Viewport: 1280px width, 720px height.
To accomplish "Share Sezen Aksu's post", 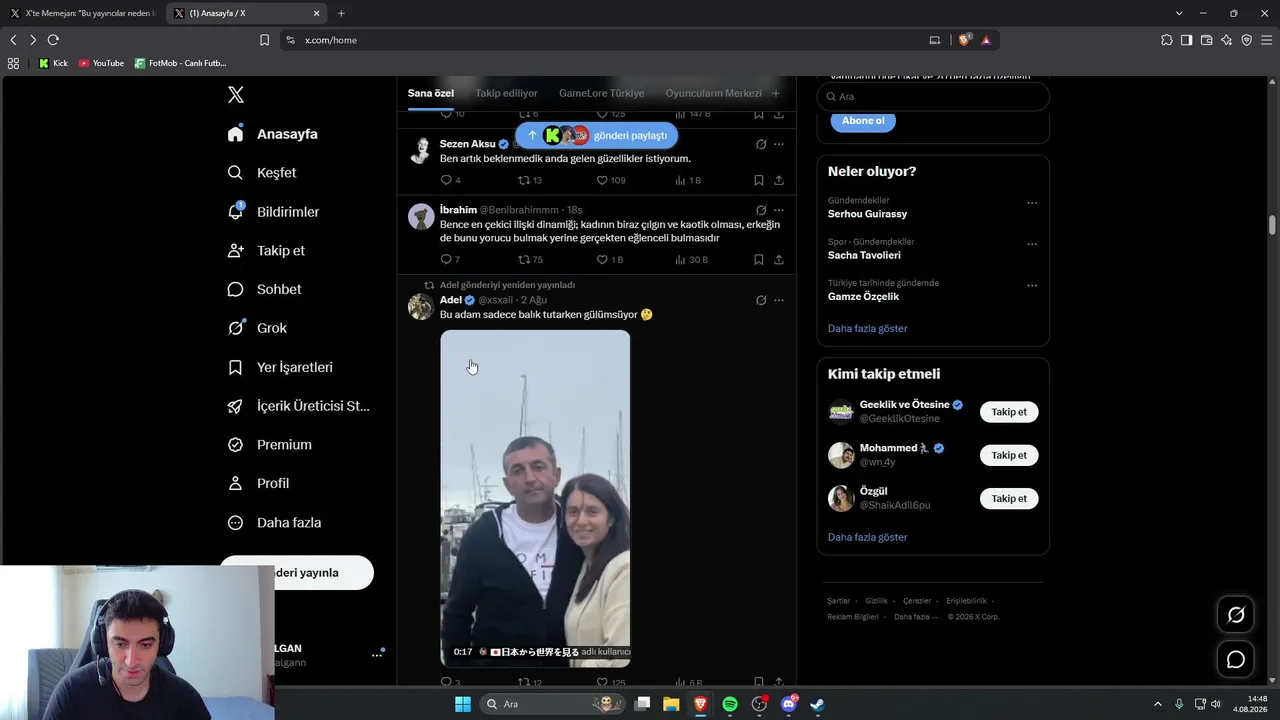I will pos(779,180).
